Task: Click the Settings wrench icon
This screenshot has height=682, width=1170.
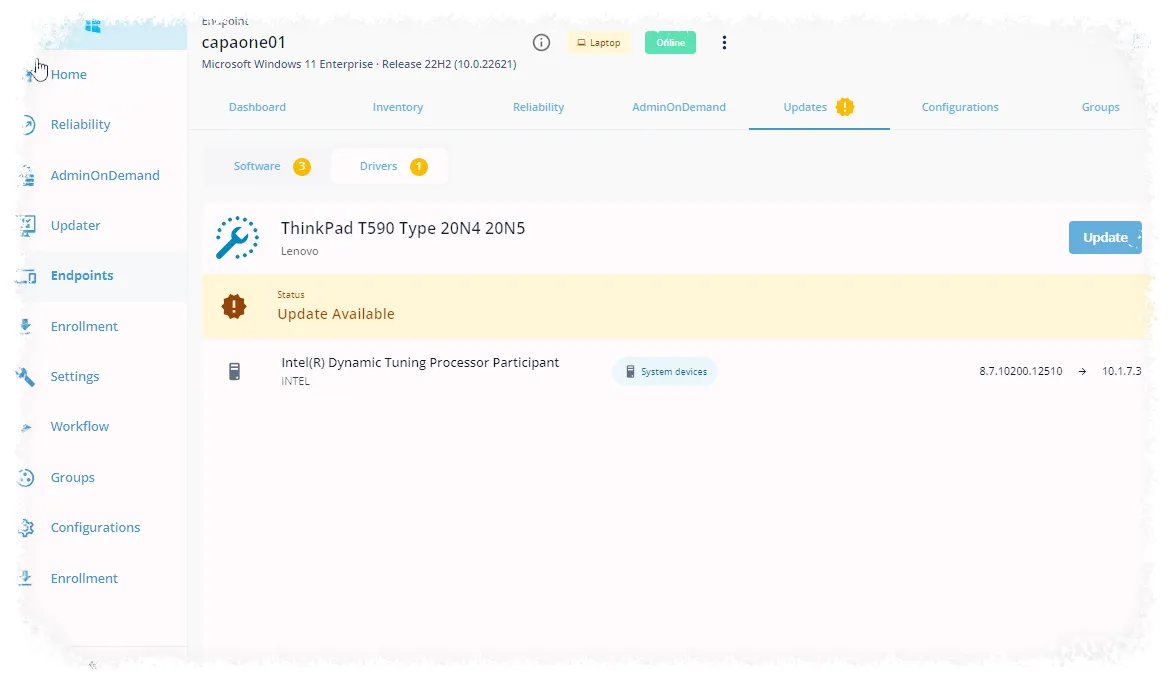Action: [25, 377]
